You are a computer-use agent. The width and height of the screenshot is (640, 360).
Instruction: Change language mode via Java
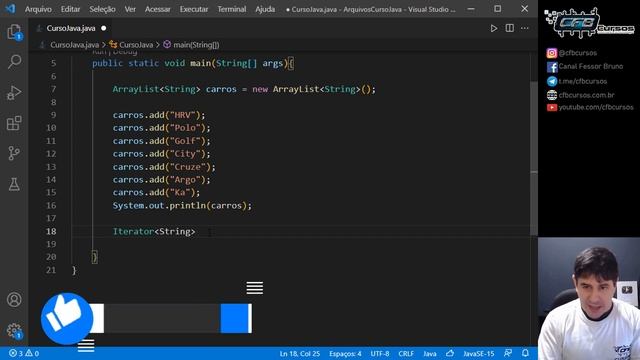tap(429, 353)
